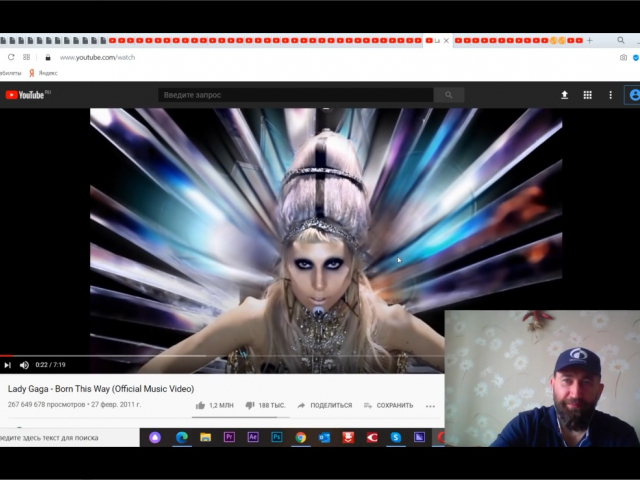Click the Windows taskbar search box
The image size is (640, 480).
click(69, 438)
